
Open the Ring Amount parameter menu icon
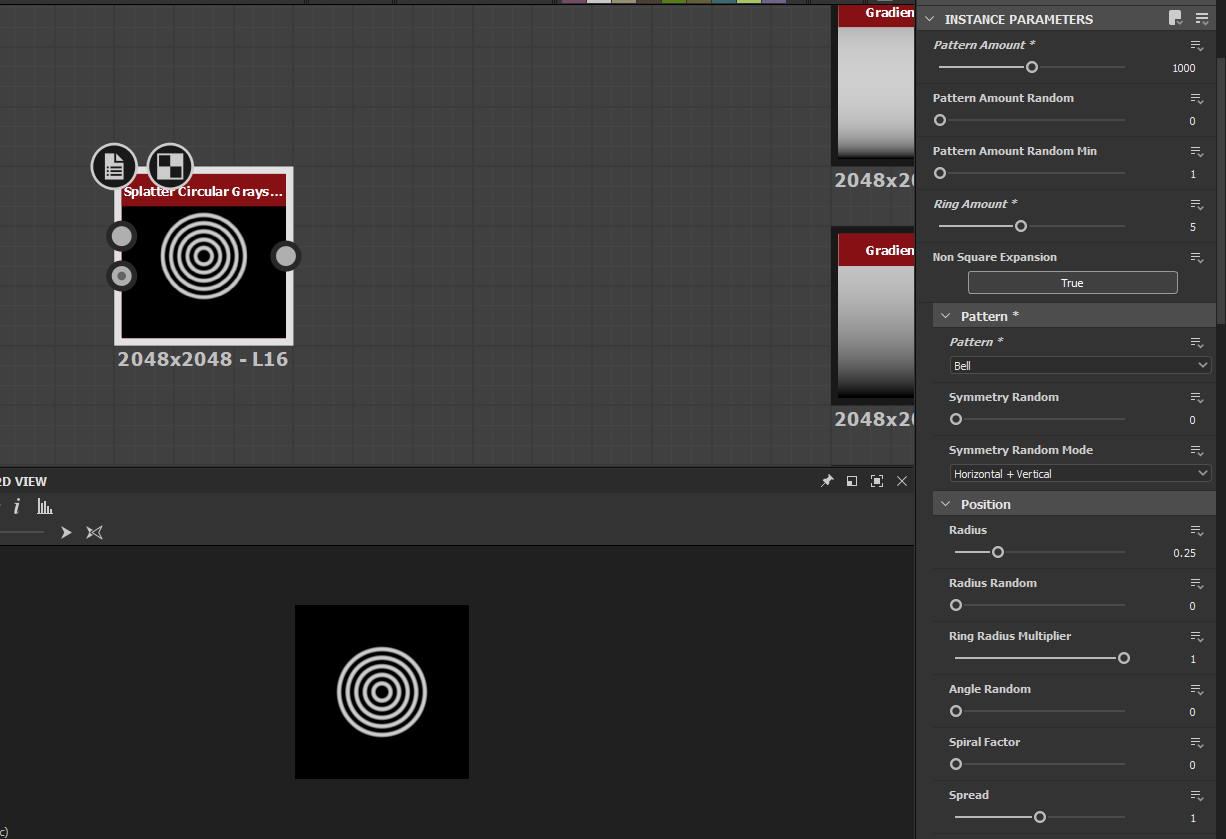[1197, 205]
